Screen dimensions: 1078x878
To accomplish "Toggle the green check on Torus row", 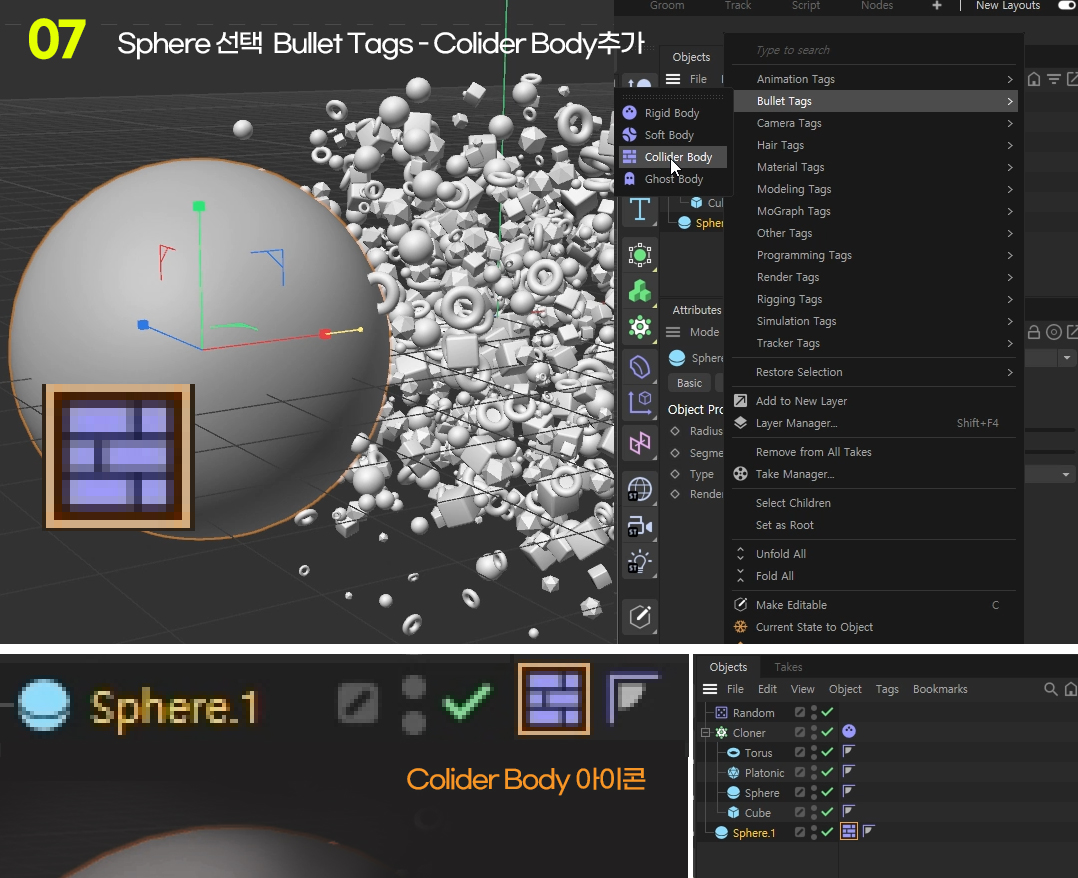I will tap(827, 751).
